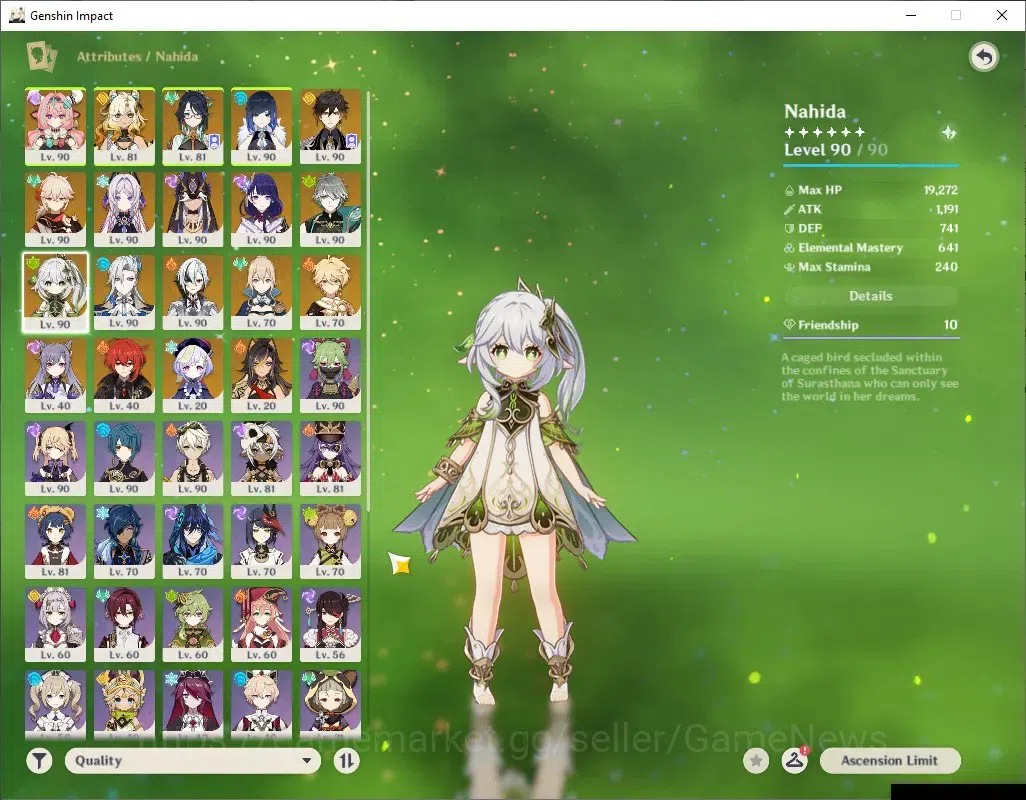Select Skirk's Lv. 90 cryo portrait

[x=124, y=209]
